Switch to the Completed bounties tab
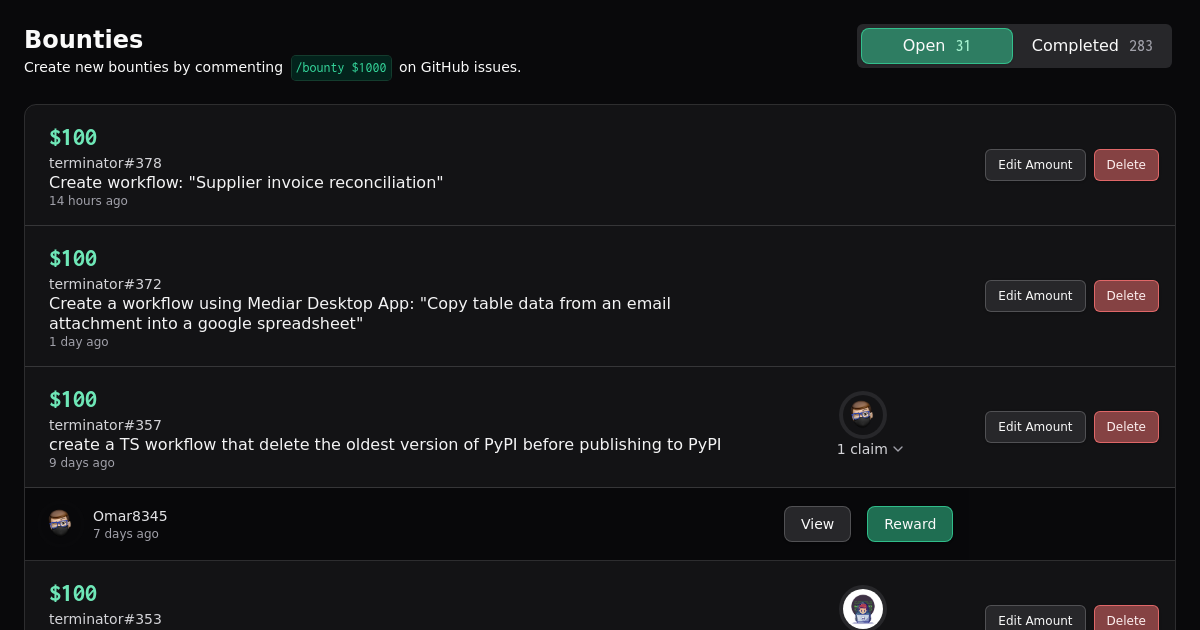1200x630 pixels. [x=1091, y=46]
